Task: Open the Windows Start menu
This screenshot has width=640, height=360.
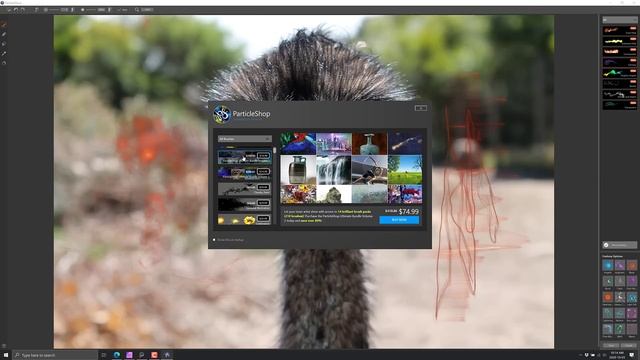Action: pos(6,355)
